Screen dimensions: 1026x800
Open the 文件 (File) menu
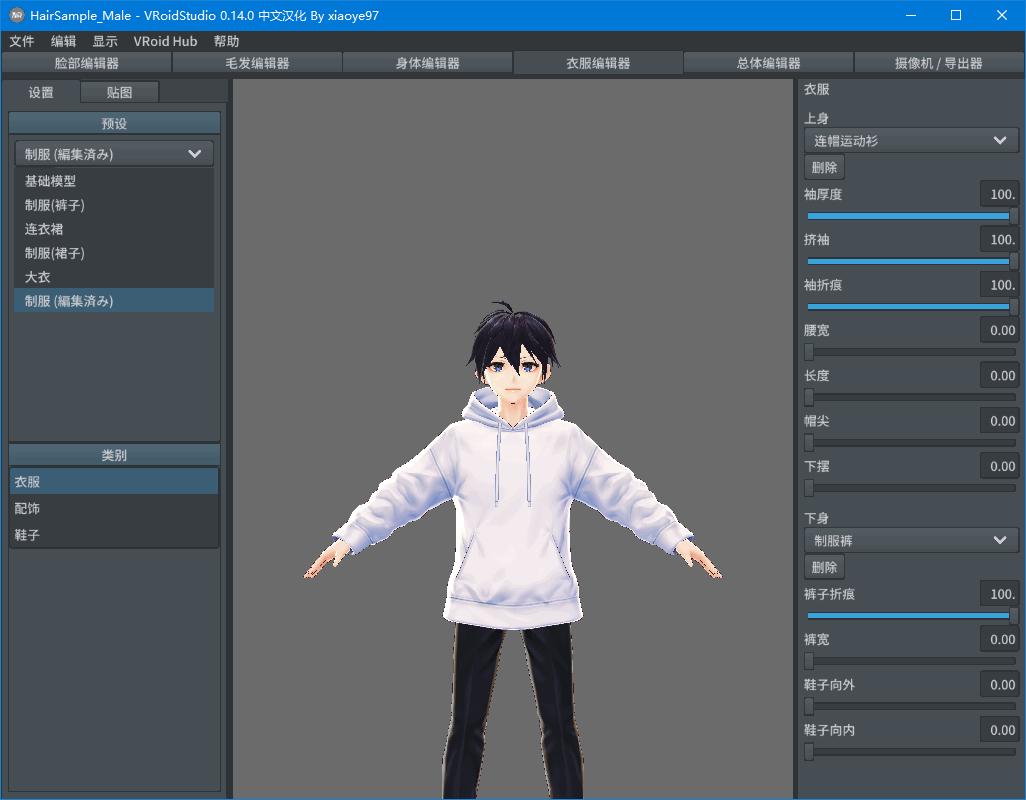(x=22, y=41)
